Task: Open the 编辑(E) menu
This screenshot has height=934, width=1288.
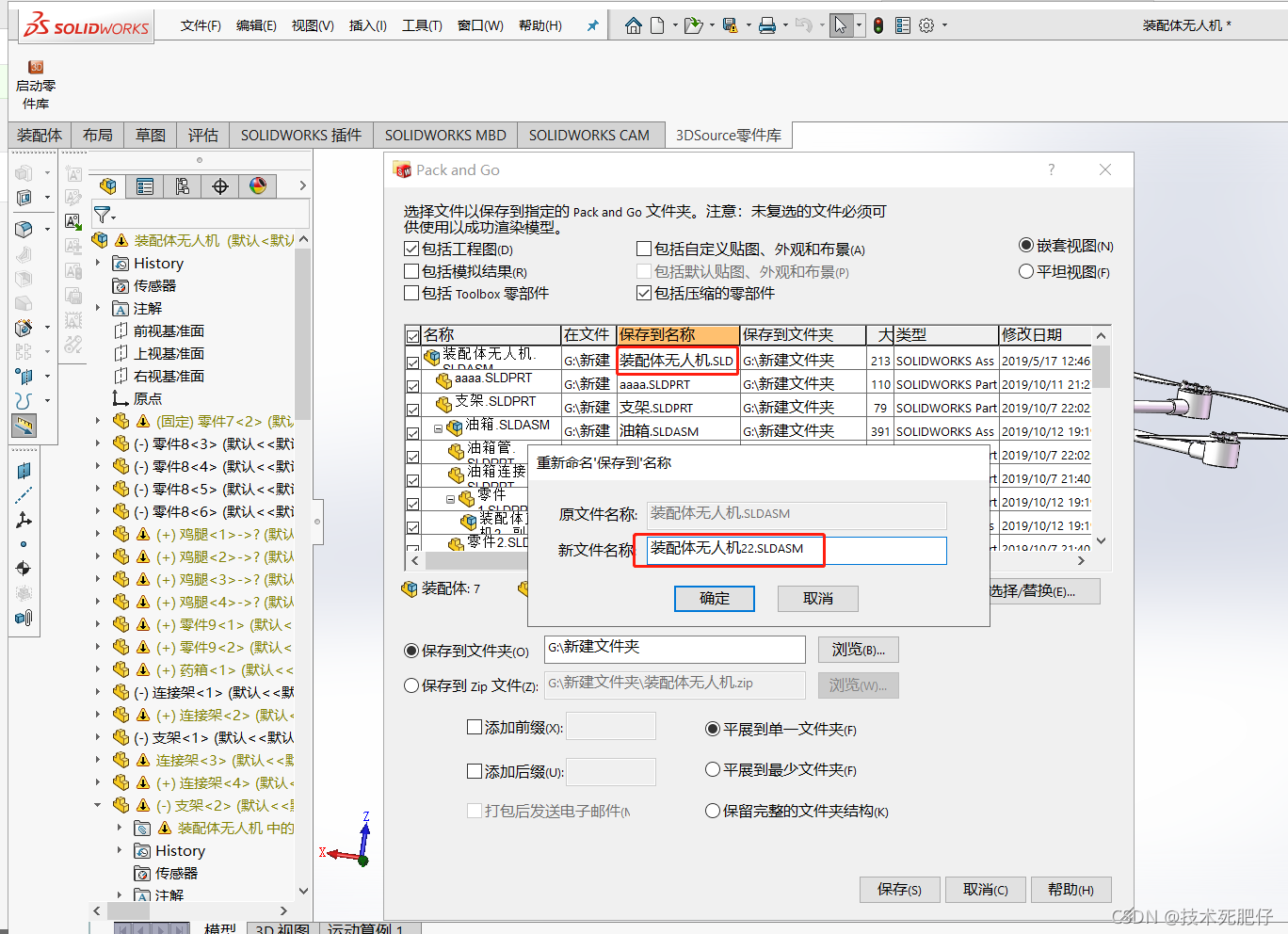Action: pyautogui.click(x=256, y=25)
